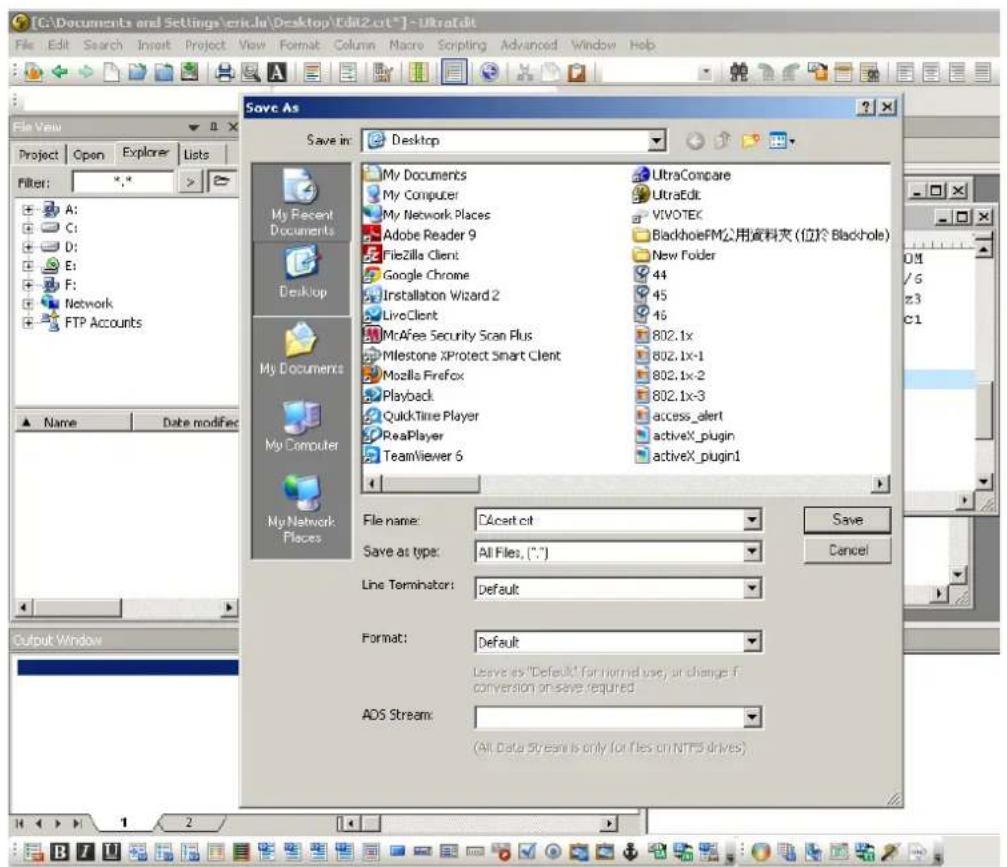Image resolution: width=1007 pixels, height=867 pixels.
Task: Switch to sheet tab 2 at the bottom
Action: click(189, 823)
